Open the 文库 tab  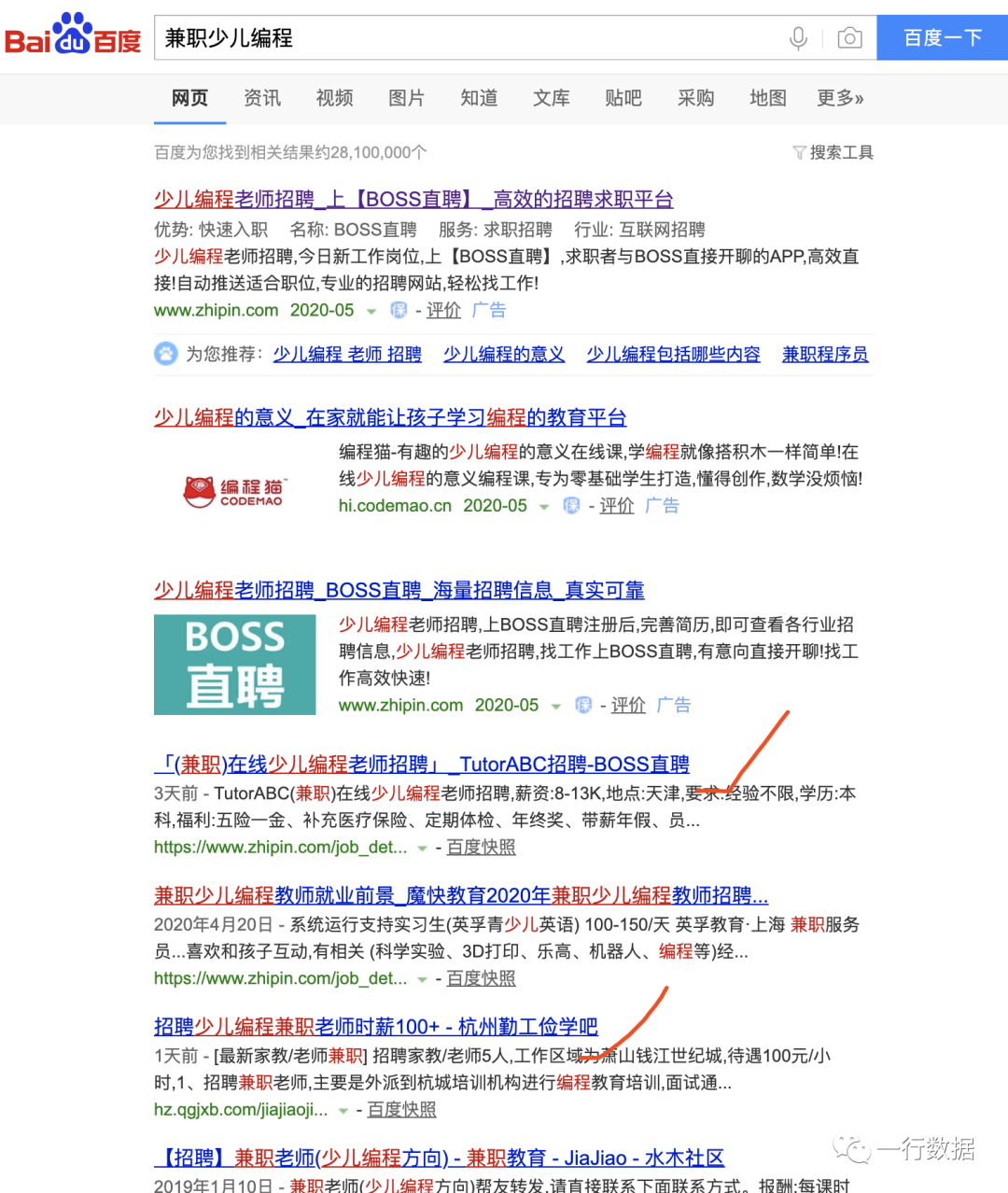pyautogui.click(x=551, y=98)
